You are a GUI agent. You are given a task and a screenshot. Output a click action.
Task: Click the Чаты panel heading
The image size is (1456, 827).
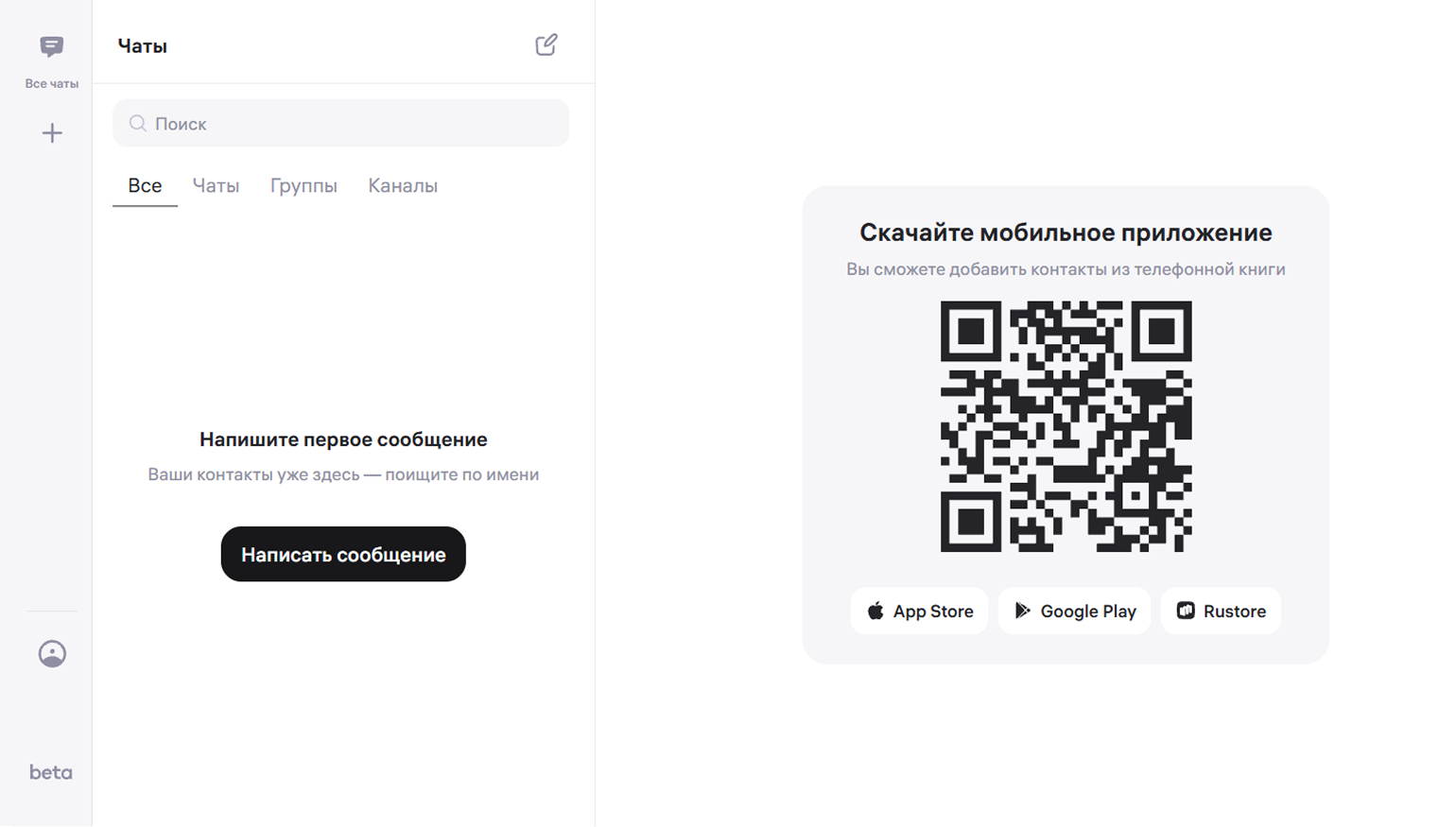click(x=143, y=46)
